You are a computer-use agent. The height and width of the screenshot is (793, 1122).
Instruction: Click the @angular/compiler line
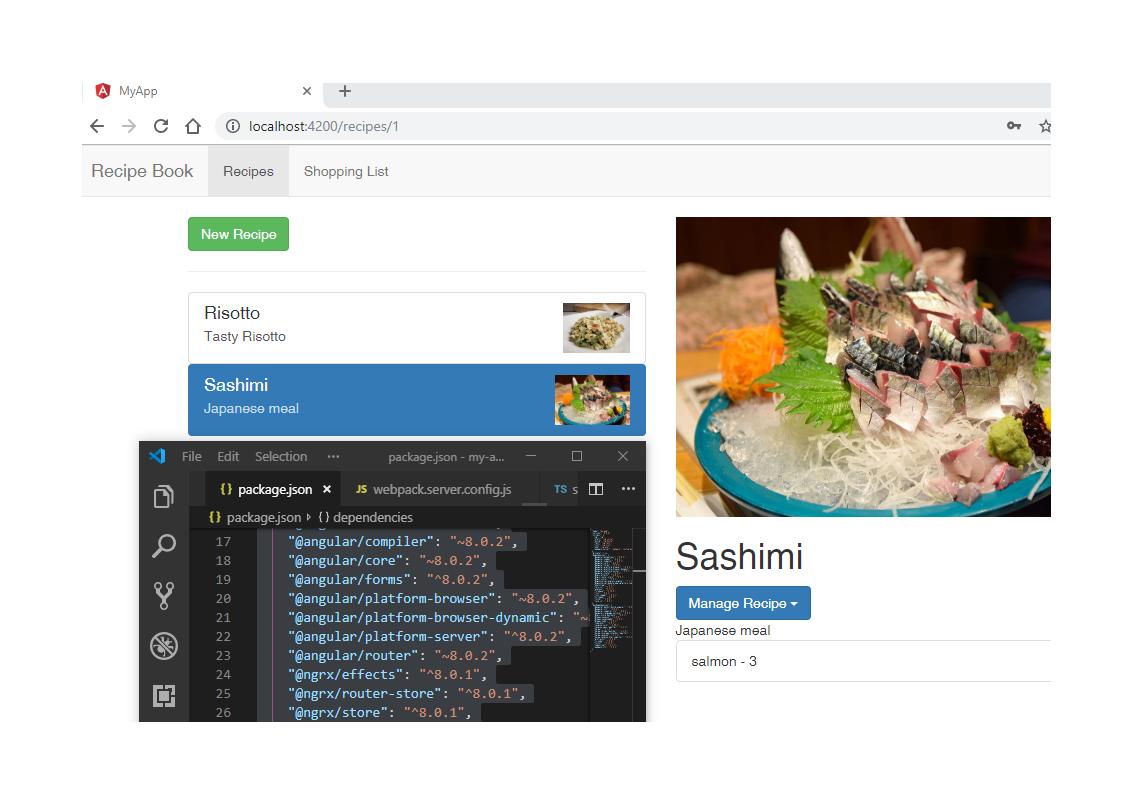tap(402, 542)
